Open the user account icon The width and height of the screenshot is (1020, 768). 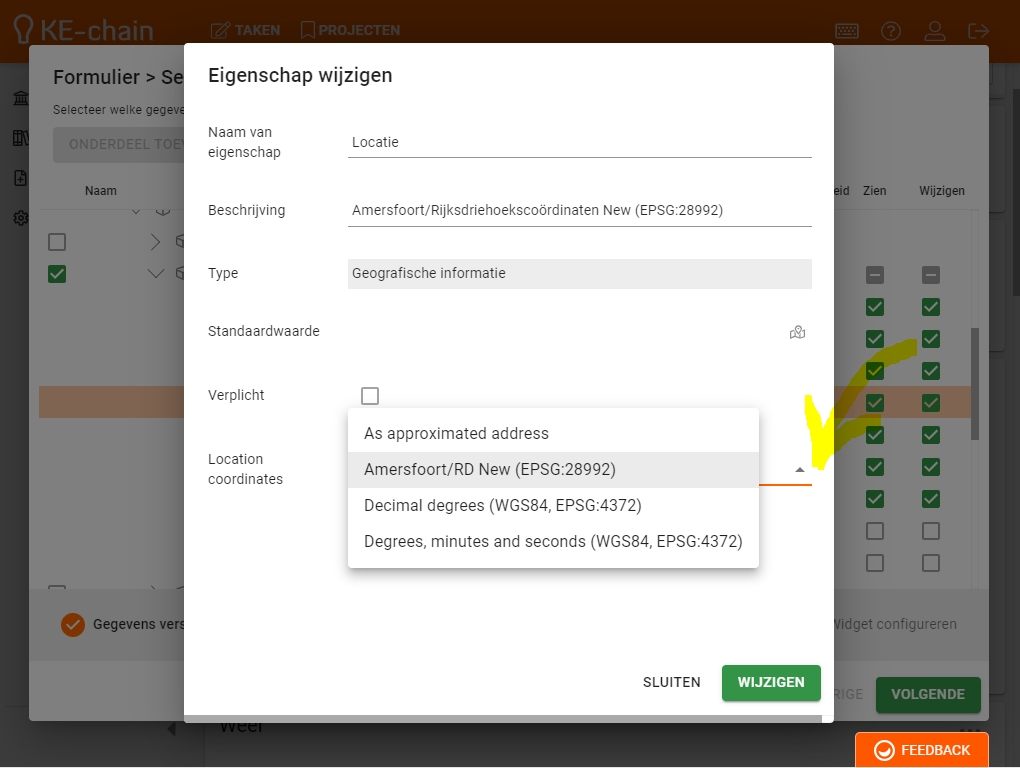click(x=935, y=30)
